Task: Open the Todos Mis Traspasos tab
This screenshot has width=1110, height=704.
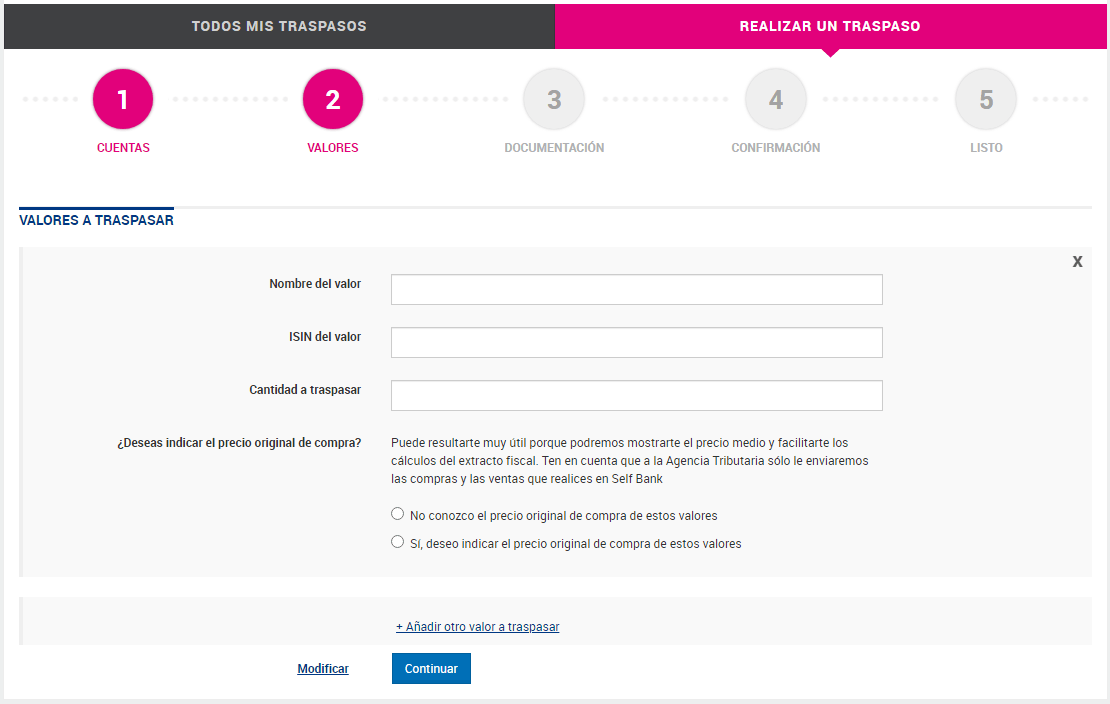Action: (x=279, y=26)
